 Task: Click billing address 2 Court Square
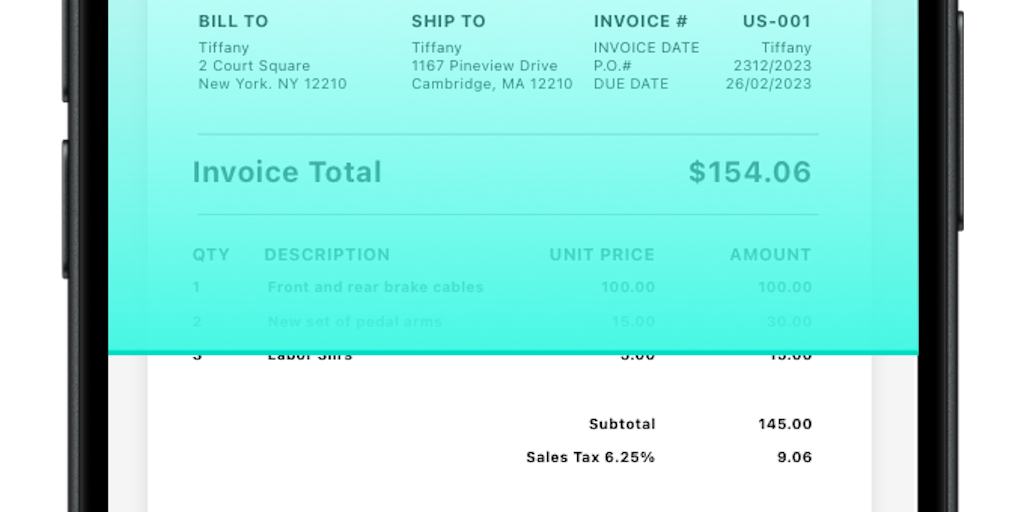pos(254,66)
